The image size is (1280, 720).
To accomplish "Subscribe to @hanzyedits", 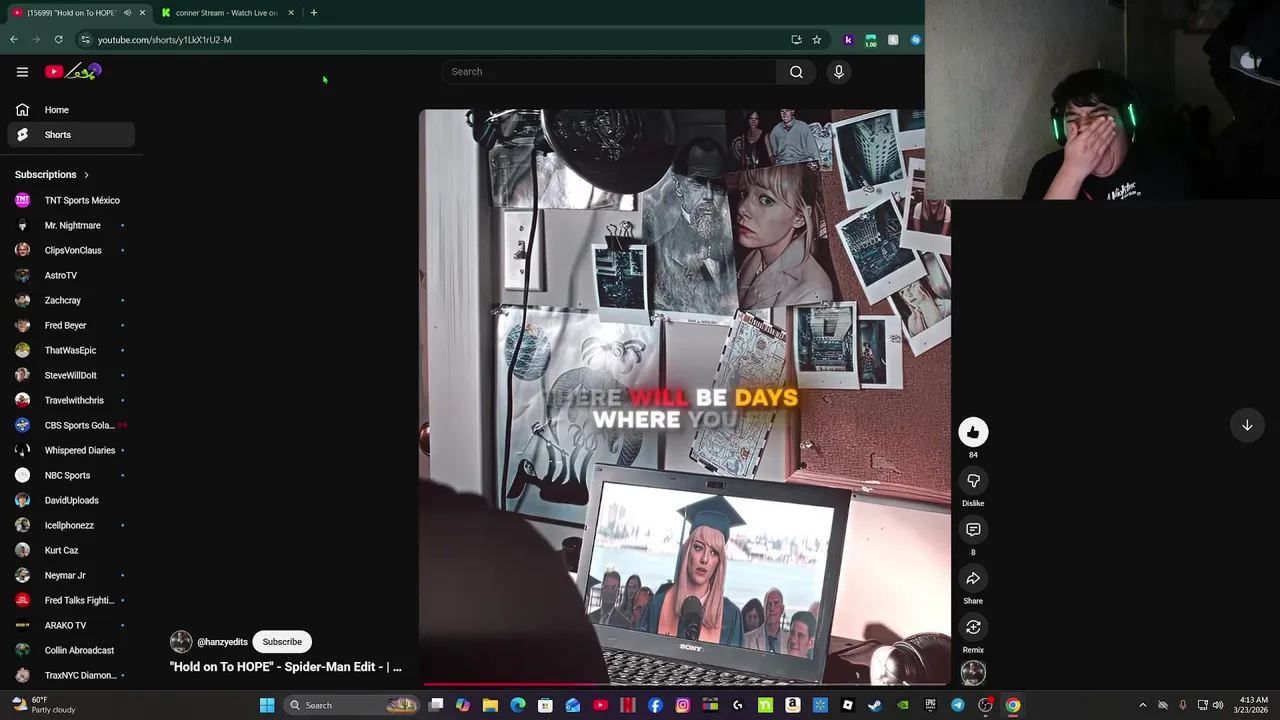I will (282, 642).
